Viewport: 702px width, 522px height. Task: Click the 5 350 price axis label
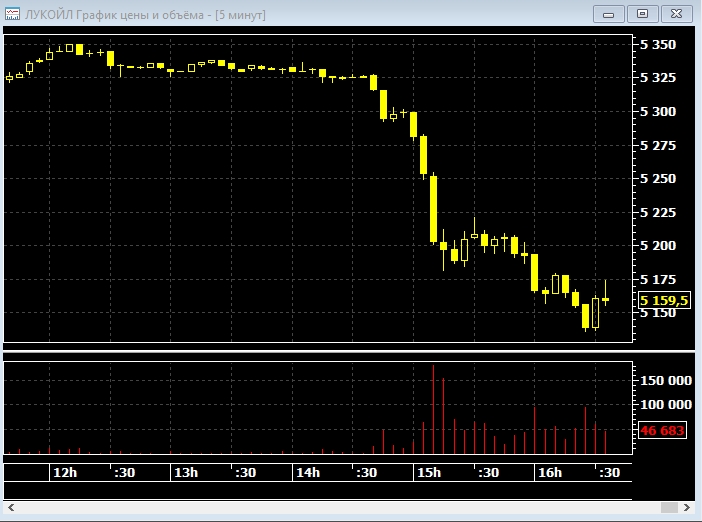658,44
